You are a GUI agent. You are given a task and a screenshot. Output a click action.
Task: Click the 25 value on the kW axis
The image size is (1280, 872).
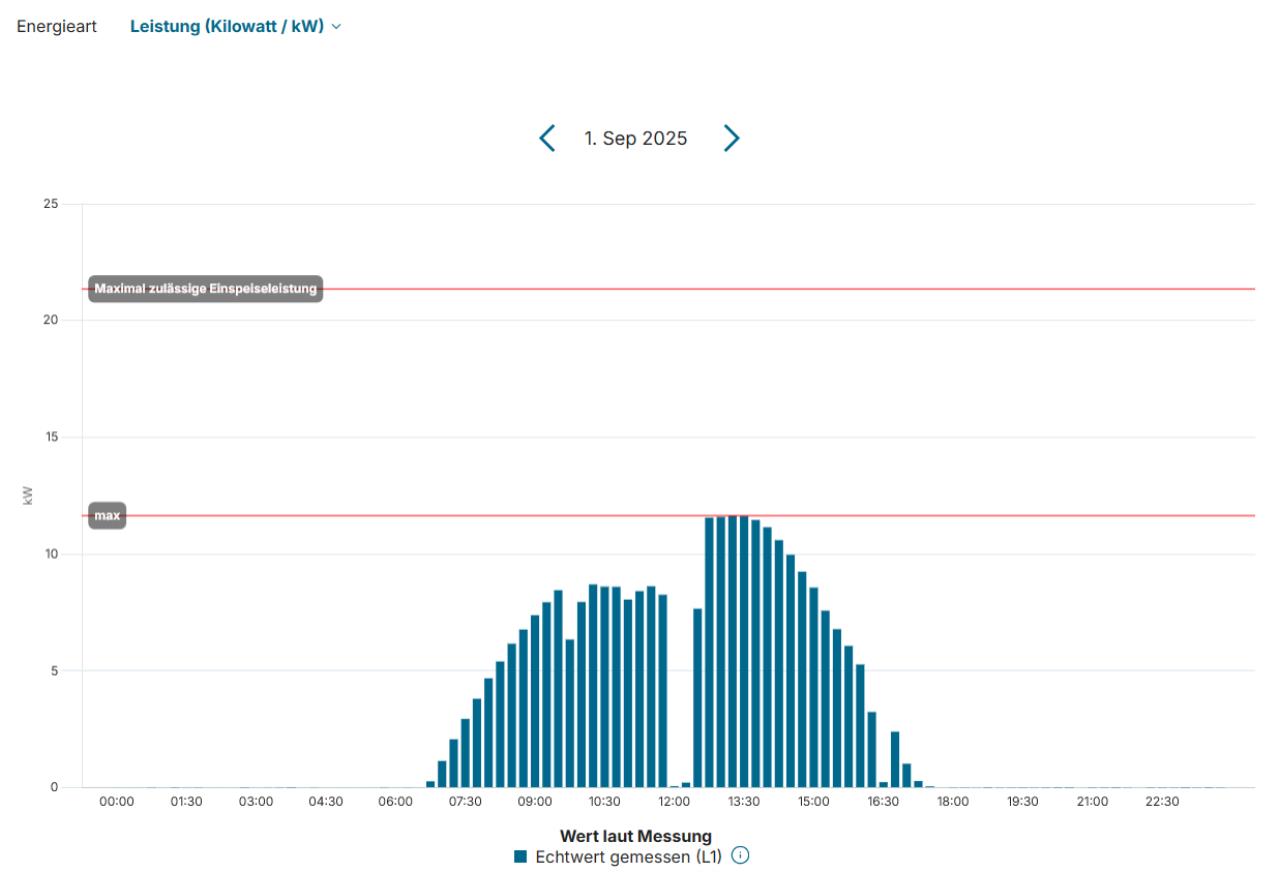coord(50,204)
